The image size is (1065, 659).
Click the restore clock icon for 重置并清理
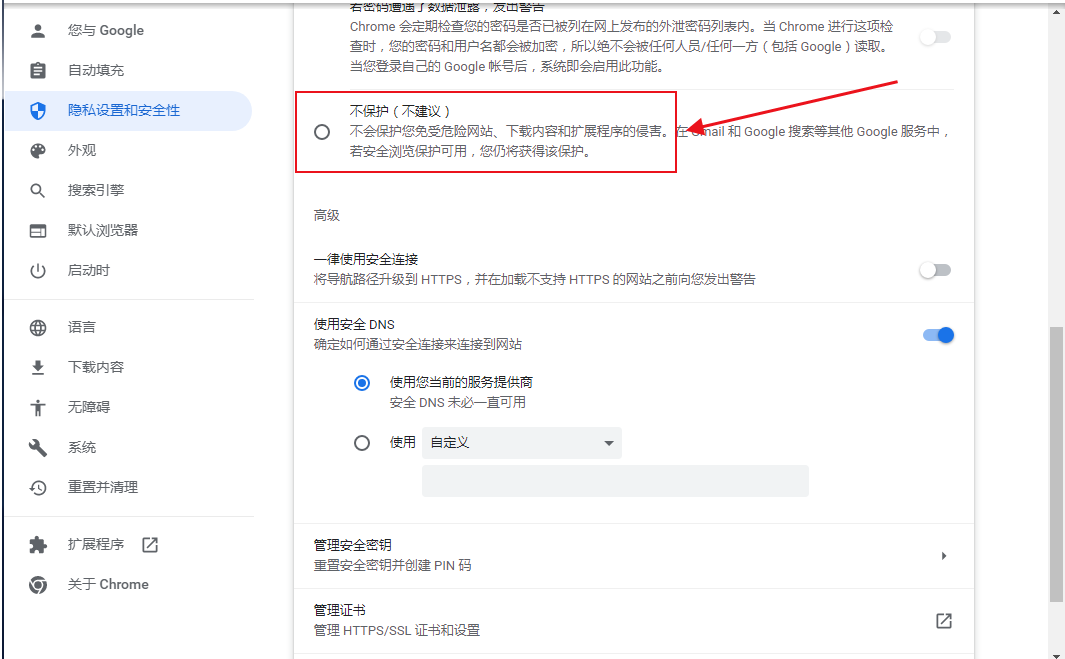[x=38, y=487]
